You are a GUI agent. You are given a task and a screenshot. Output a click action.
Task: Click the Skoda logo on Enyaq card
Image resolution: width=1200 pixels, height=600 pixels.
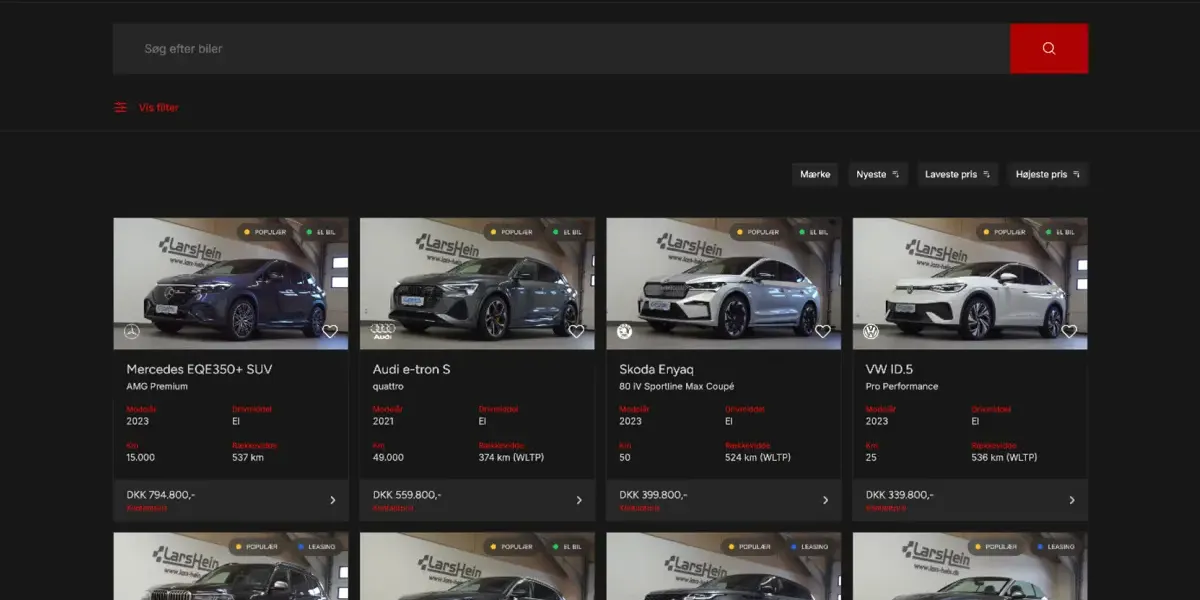click(624, 331)
